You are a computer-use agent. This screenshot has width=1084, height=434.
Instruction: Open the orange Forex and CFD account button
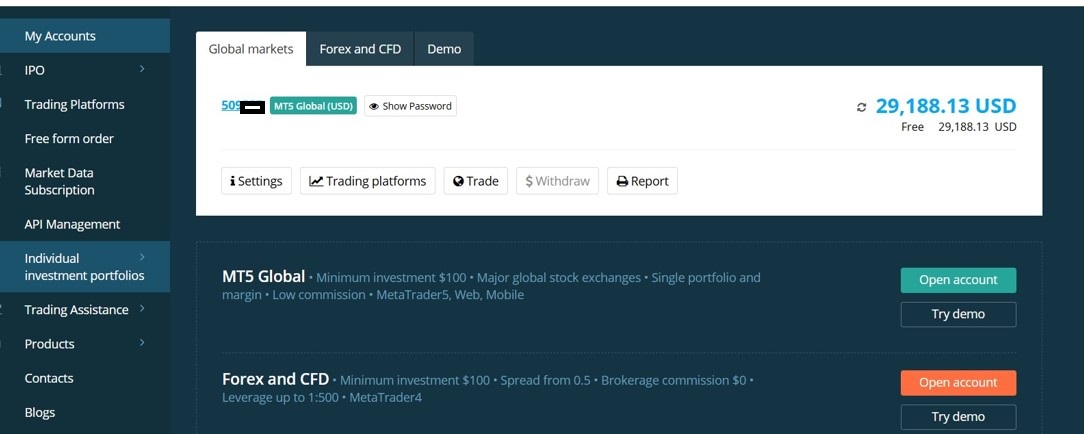click(958, 383)
